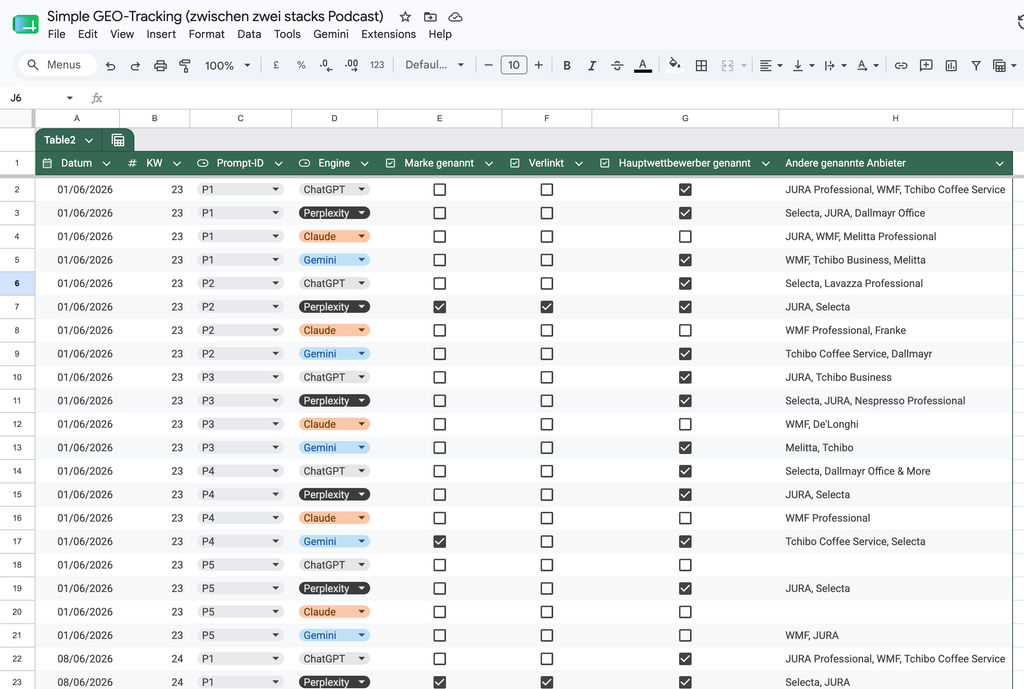Uncheck Verlinkt checkbox in row 7

[547, 307]
